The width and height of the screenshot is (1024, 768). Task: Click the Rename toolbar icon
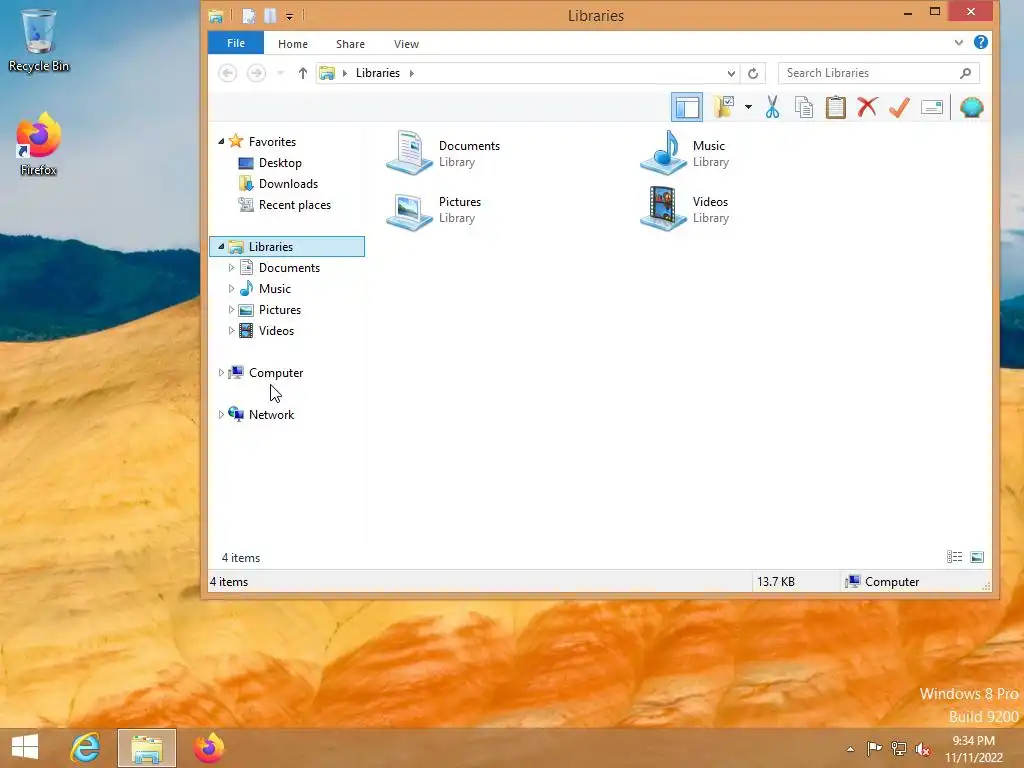931,107
